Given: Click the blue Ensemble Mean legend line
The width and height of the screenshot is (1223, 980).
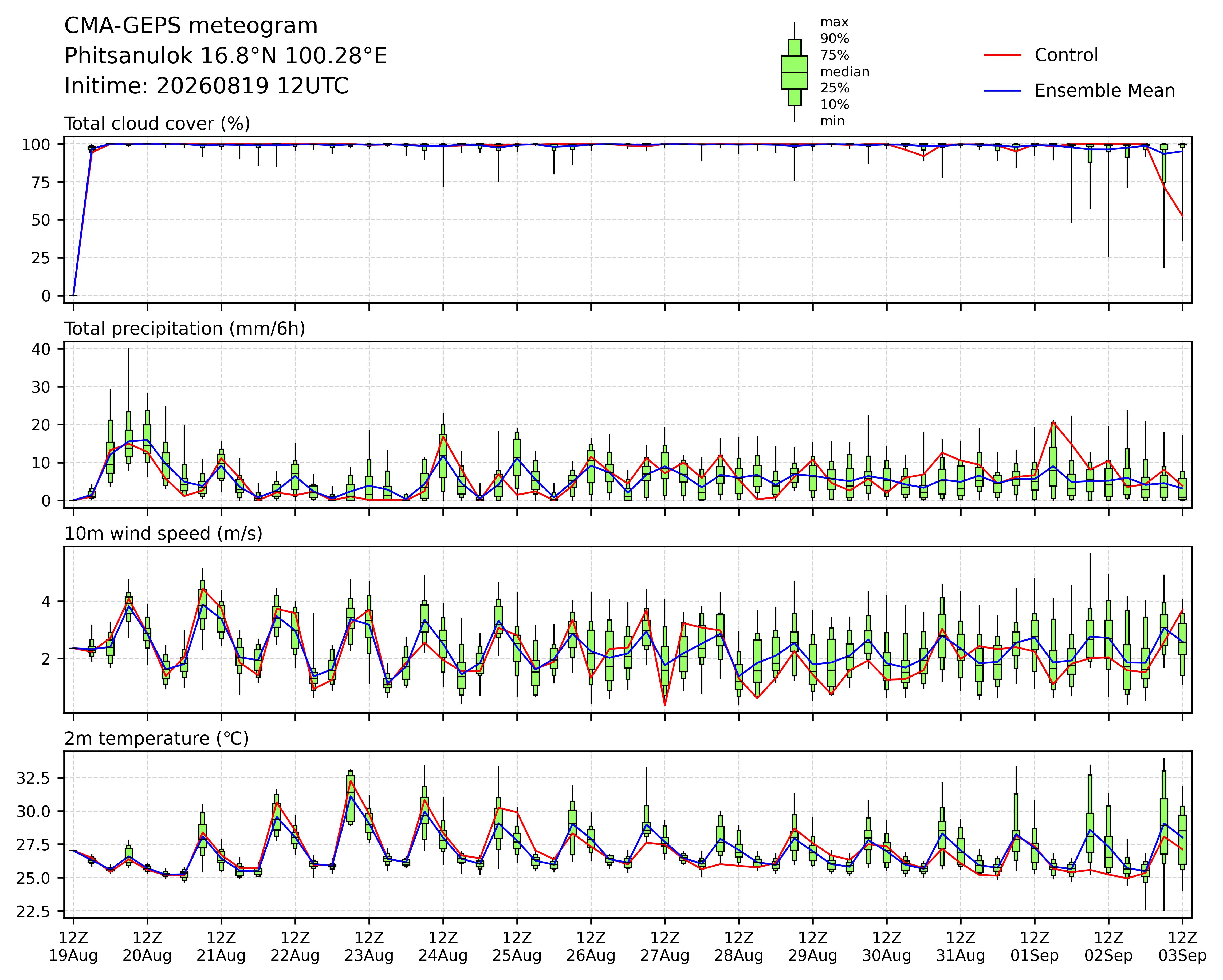Looking at the screenshot, I should pos(1002,91).
